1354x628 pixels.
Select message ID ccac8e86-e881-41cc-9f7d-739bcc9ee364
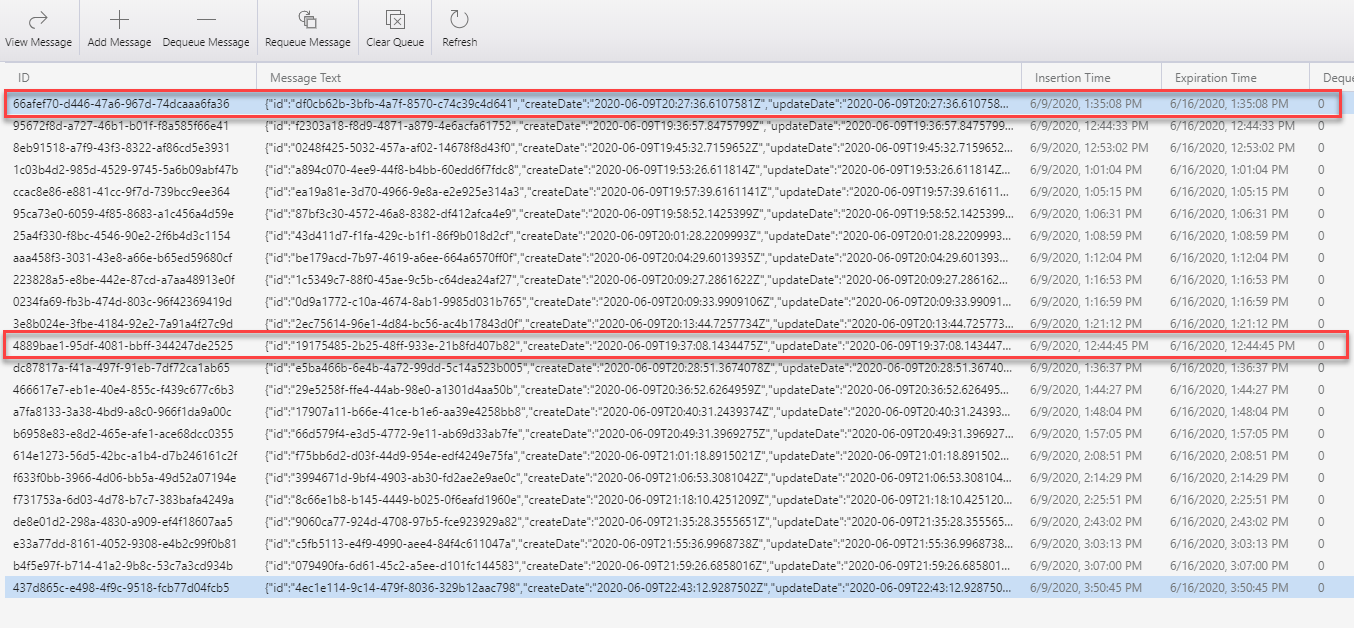click(121, 192)
